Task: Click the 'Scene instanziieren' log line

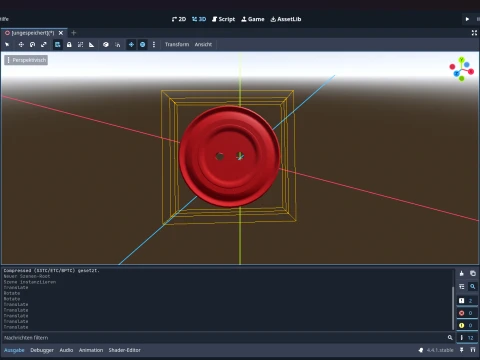Action: point(30,282)
